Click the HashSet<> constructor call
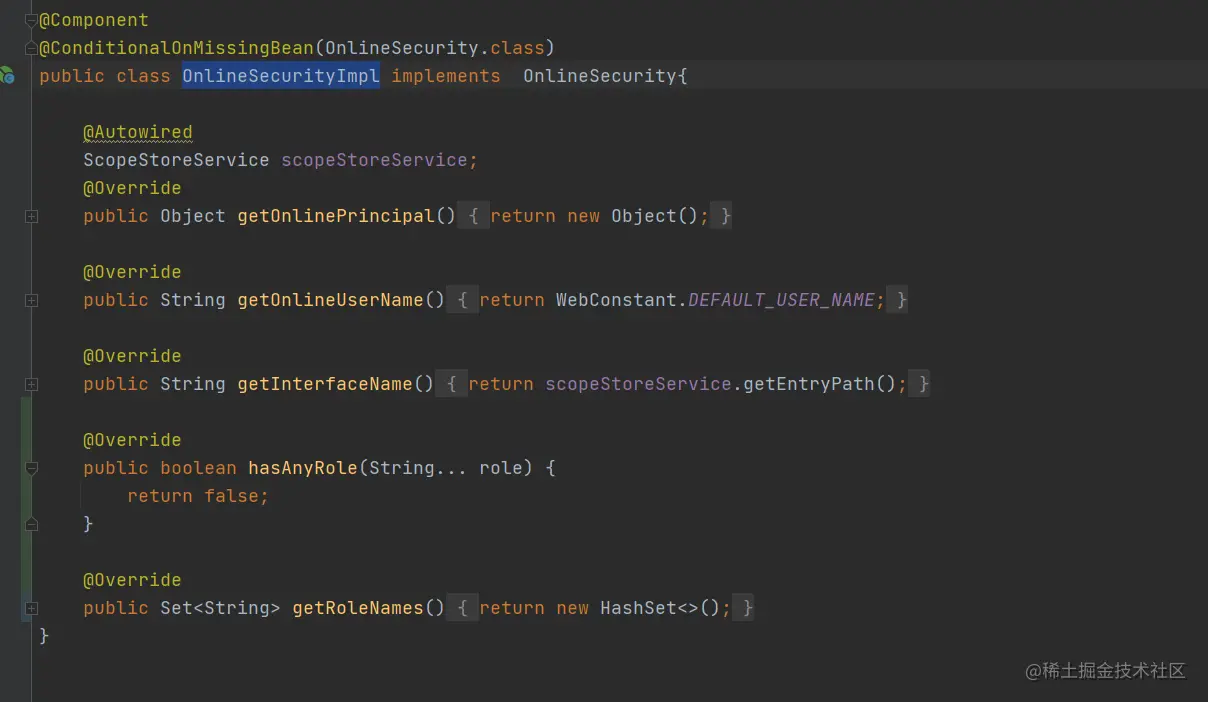The width and height of the screenshot is (1208, 702). click(660, 608)
